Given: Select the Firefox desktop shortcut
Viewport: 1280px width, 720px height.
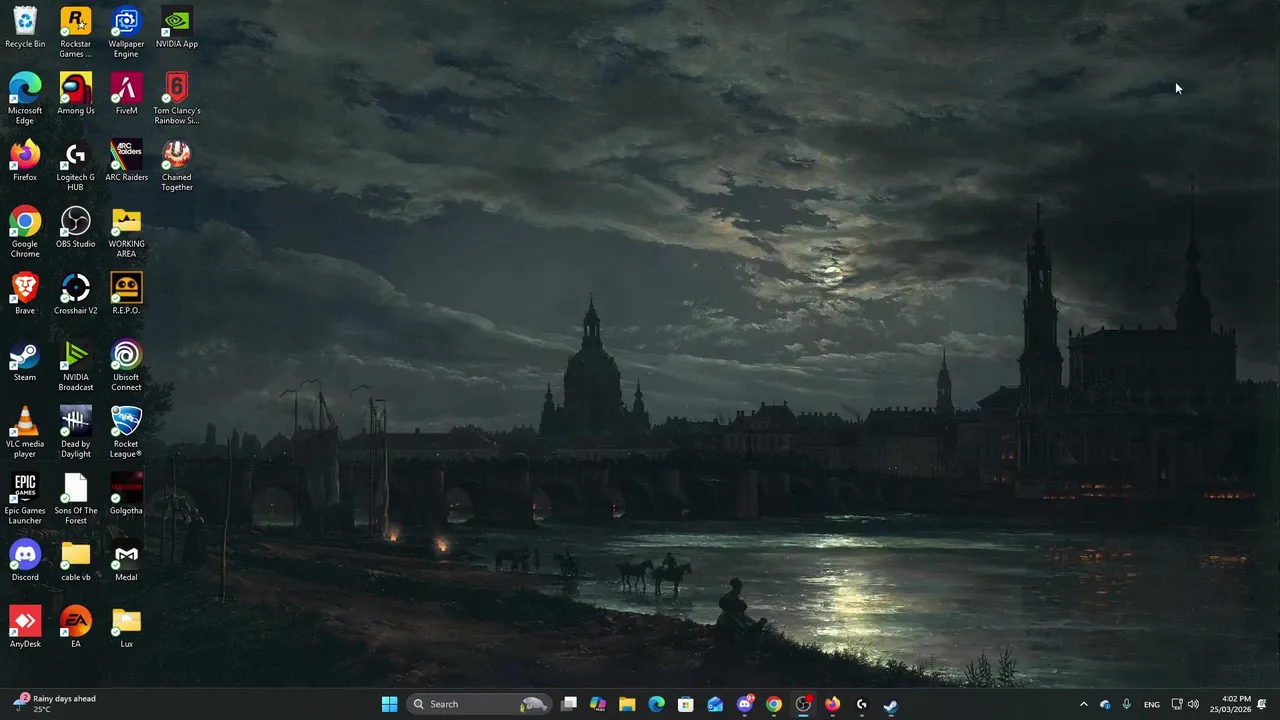Looking at the screenshot, I should [x=25, y=161].
